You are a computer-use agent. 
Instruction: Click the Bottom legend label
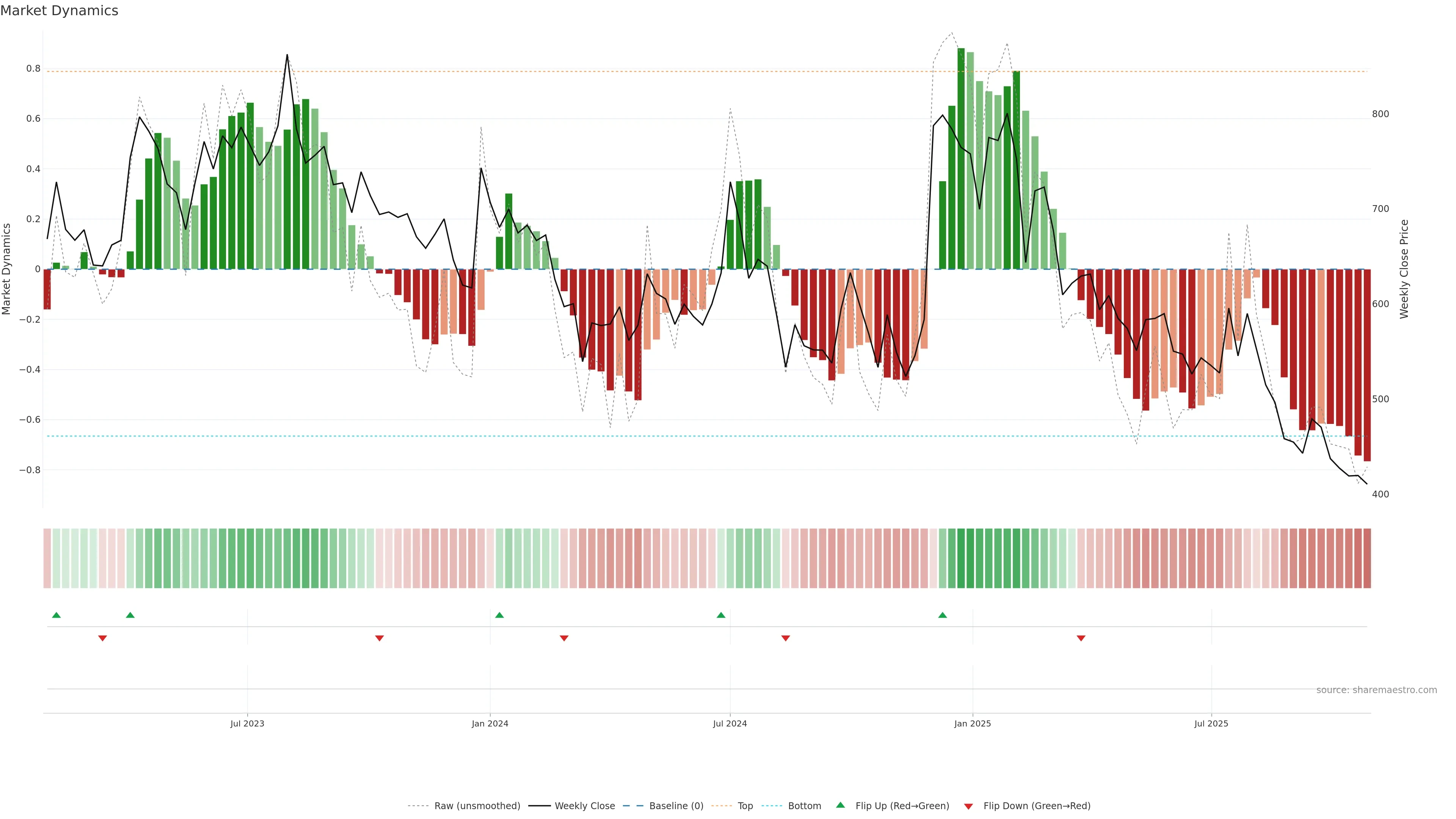point(804,805)
